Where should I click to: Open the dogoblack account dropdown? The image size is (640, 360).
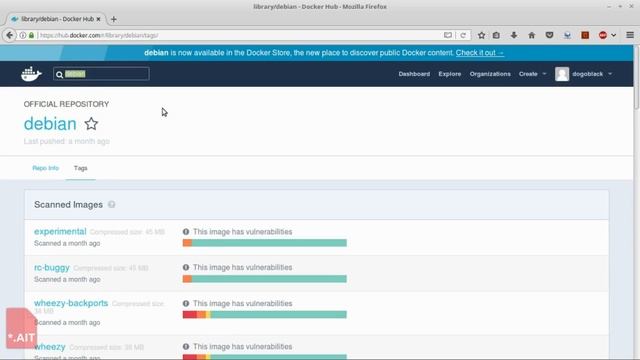pyautogui.click(x=592, y=74)
